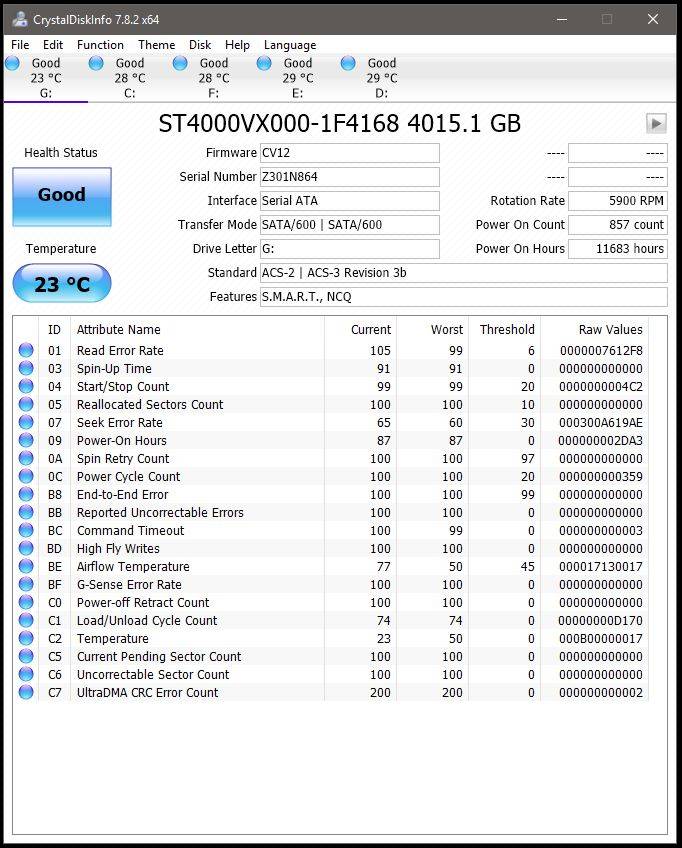Viewport: 682px width, 848px height.
Task: Click status orb for Seek Error Rate
Action: pos(26,422)
